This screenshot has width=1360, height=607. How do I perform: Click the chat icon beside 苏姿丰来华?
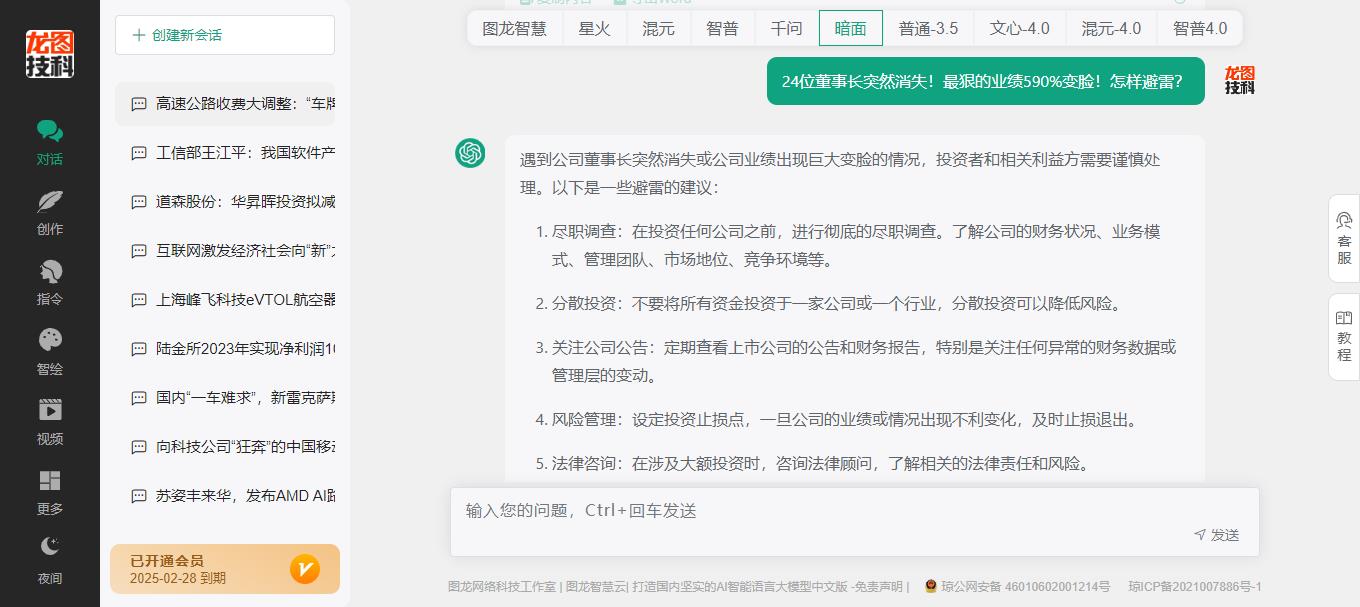(139, 496)
